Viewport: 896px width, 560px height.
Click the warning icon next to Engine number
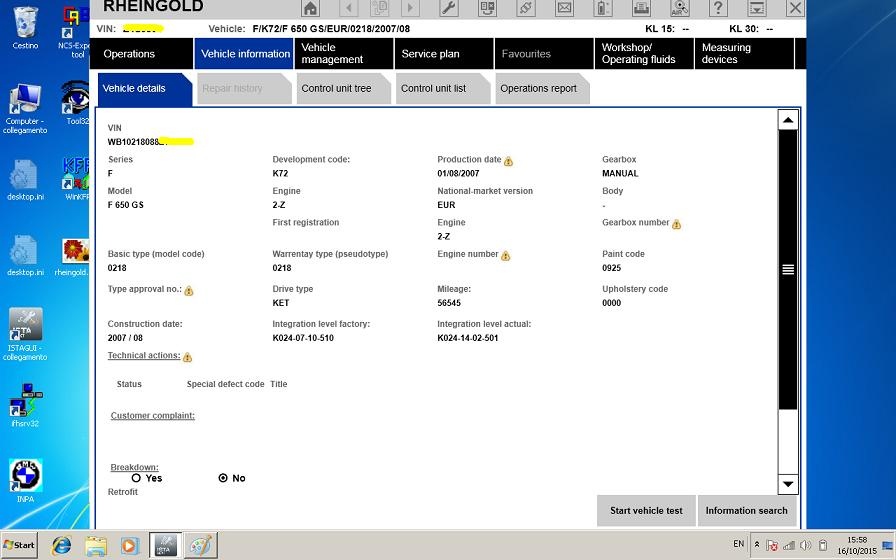[x=505, y=255]
